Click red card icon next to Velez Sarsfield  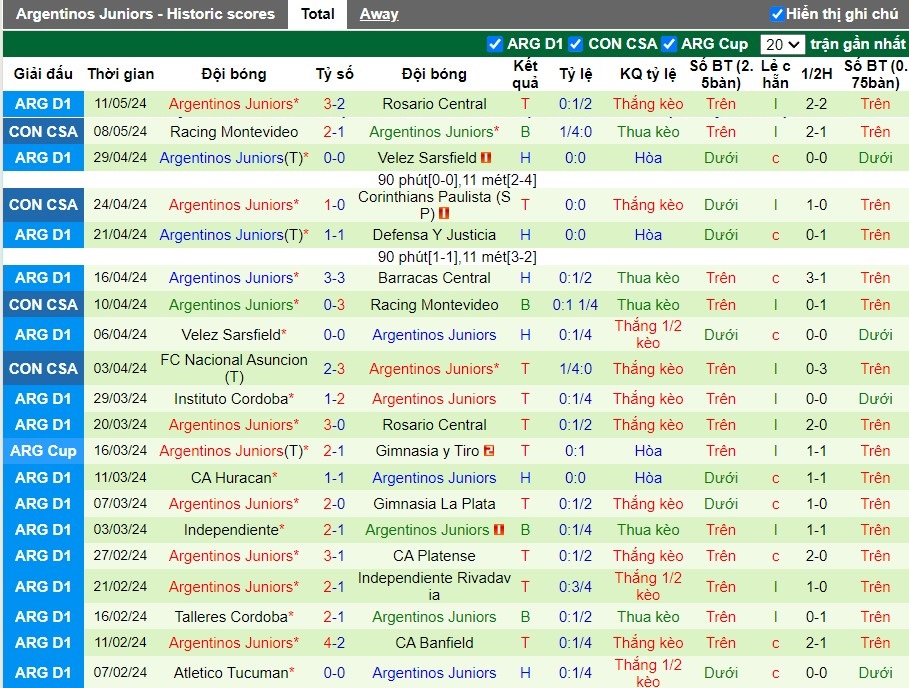[486, 158]
